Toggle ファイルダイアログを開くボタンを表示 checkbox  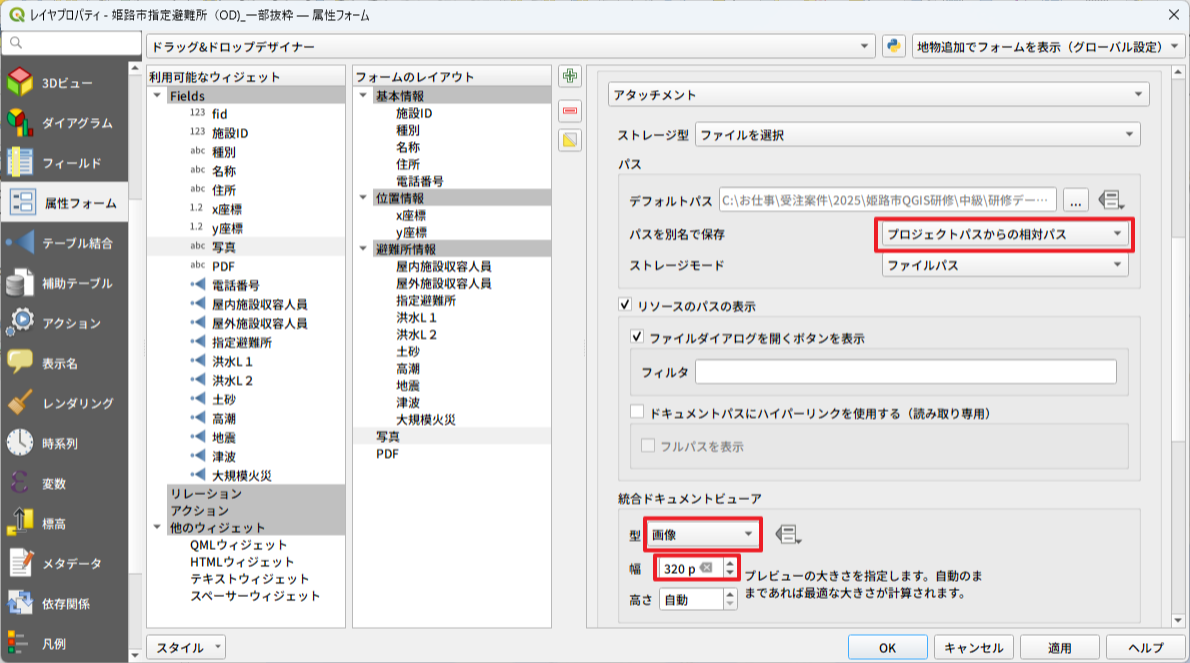point(638,338)
